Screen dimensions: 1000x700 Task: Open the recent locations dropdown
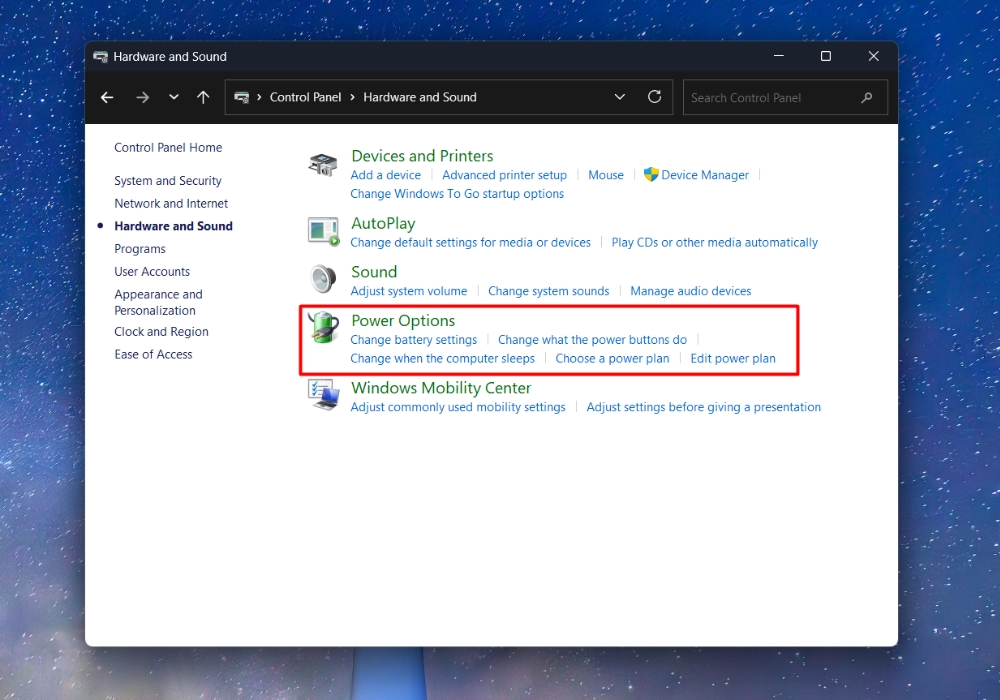173,98
